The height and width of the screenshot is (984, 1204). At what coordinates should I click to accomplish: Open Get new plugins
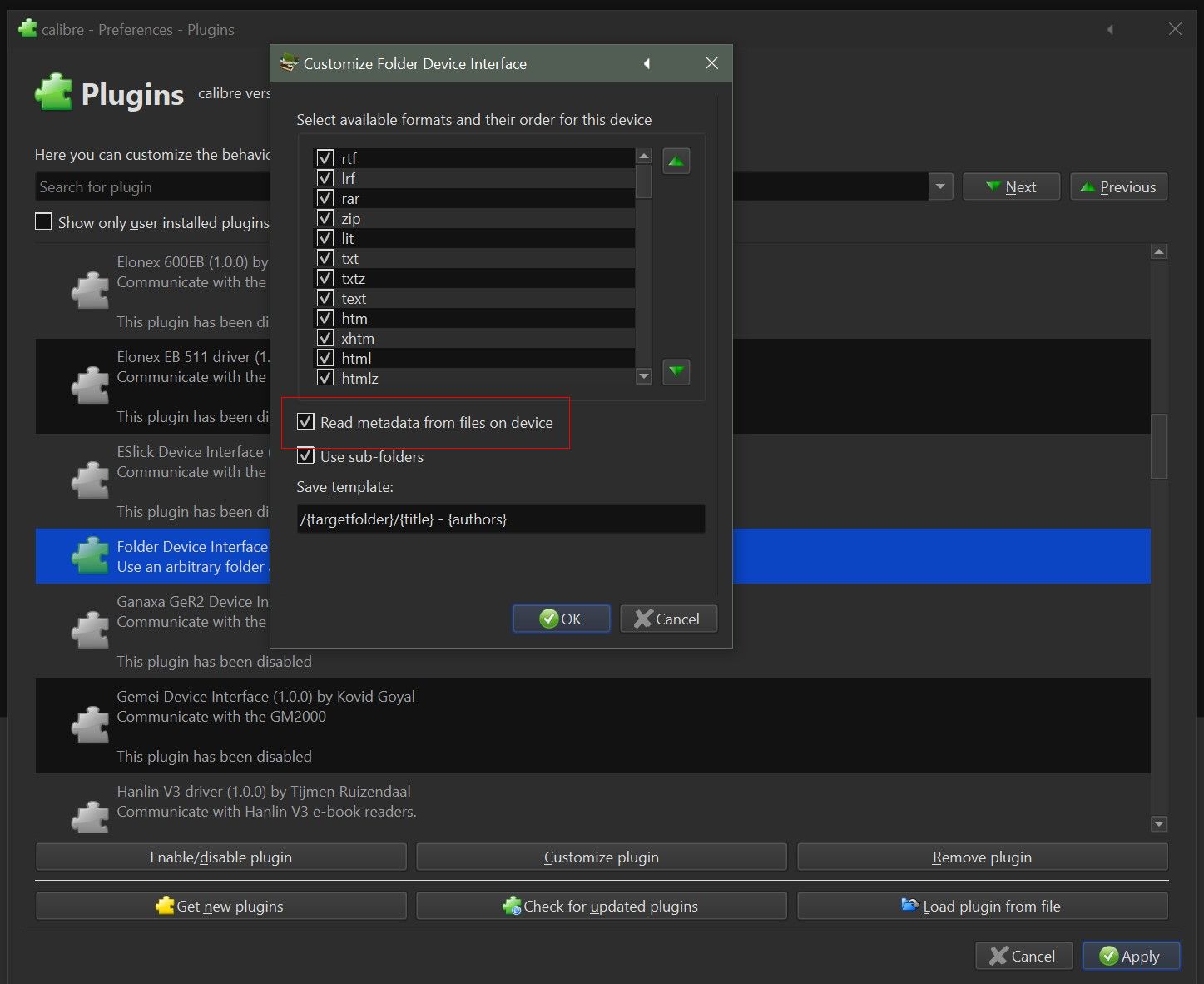pos(220,906)
